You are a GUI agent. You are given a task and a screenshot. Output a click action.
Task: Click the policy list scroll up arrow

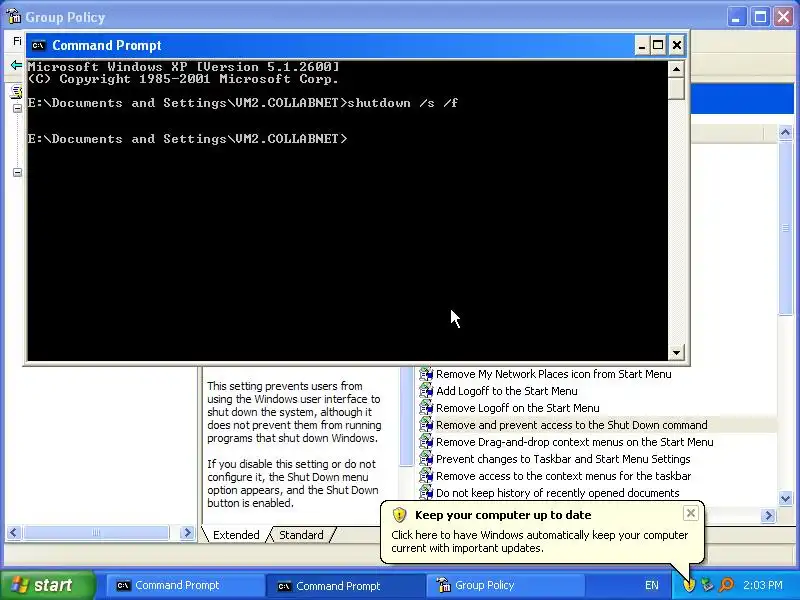click(x=785, y=133)
